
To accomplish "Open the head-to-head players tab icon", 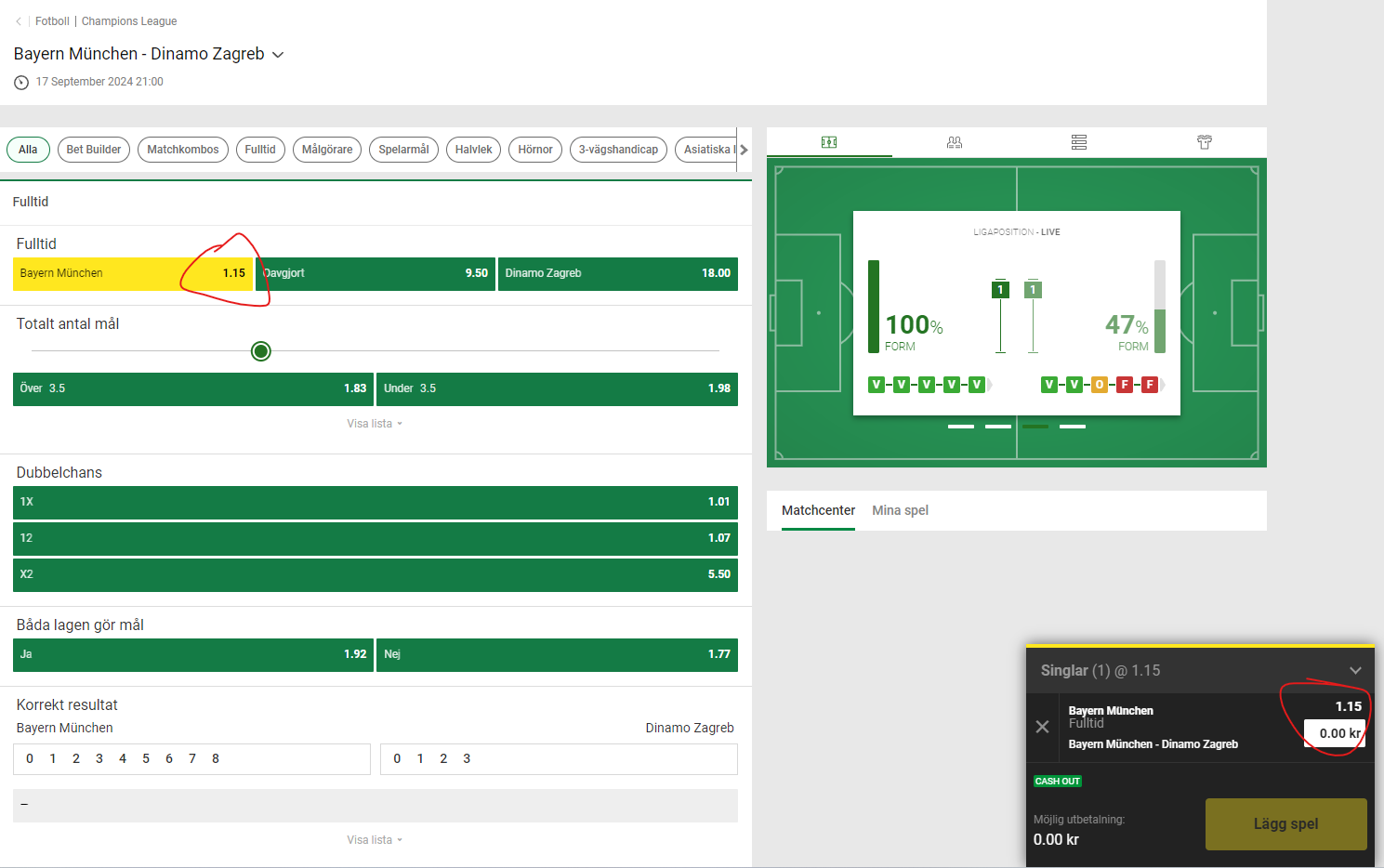I will coord(955,142).
